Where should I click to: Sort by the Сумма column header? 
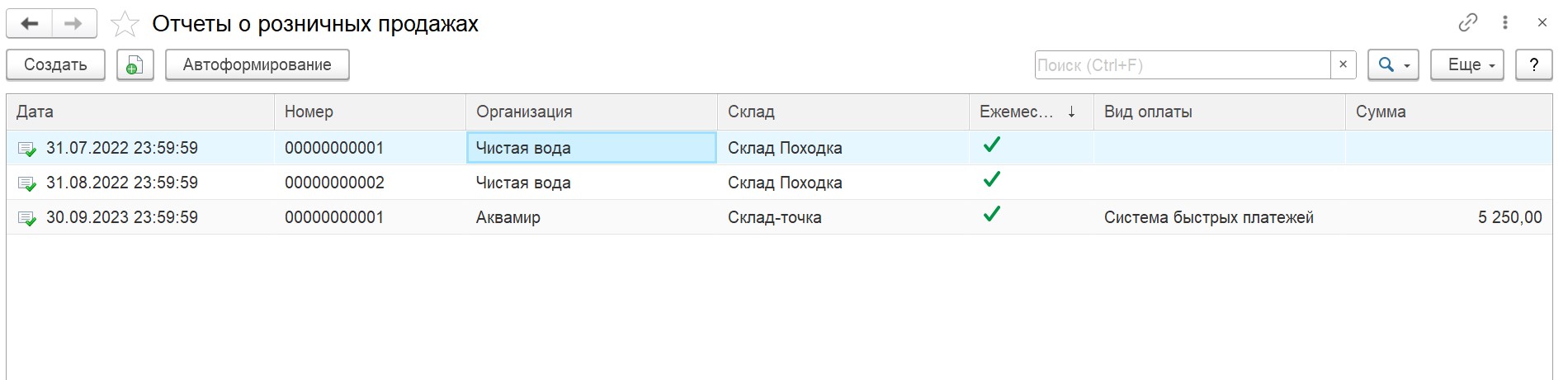(x=1448, y=112)
